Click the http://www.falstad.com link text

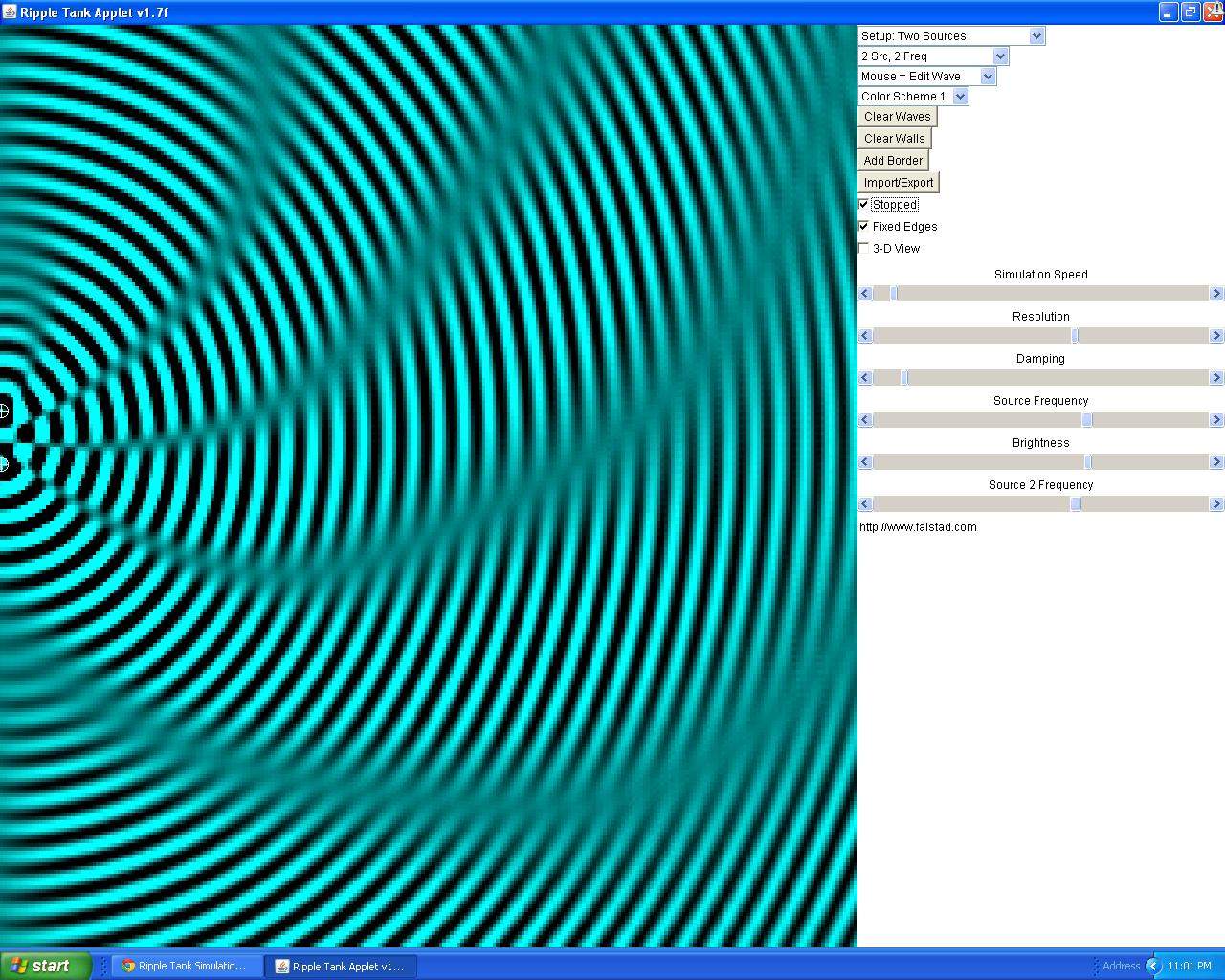point(918,527)
